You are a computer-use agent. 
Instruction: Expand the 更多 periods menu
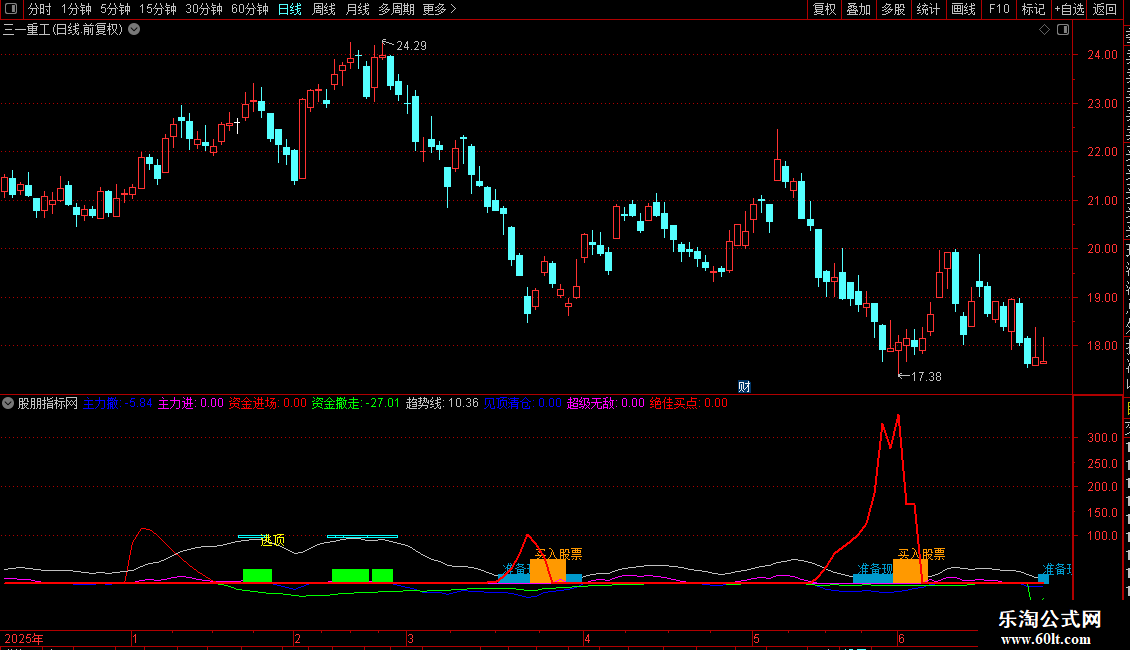click(440, 9)
